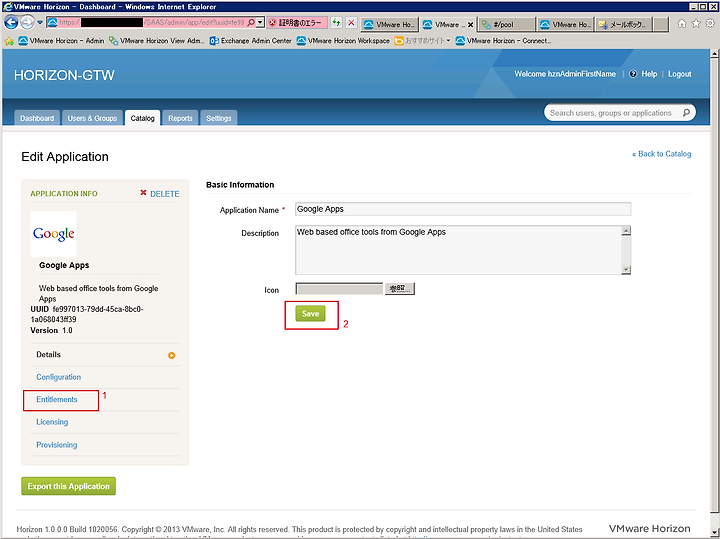720x539 pixels.
Task: Open the Reports tab
Action: click(x=180, y=118)
